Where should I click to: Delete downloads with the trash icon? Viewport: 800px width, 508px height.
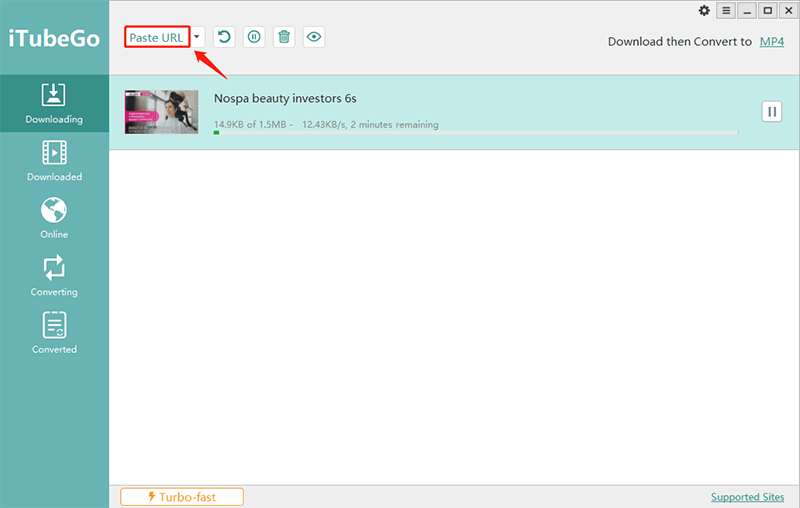click(x=284, y=37)
